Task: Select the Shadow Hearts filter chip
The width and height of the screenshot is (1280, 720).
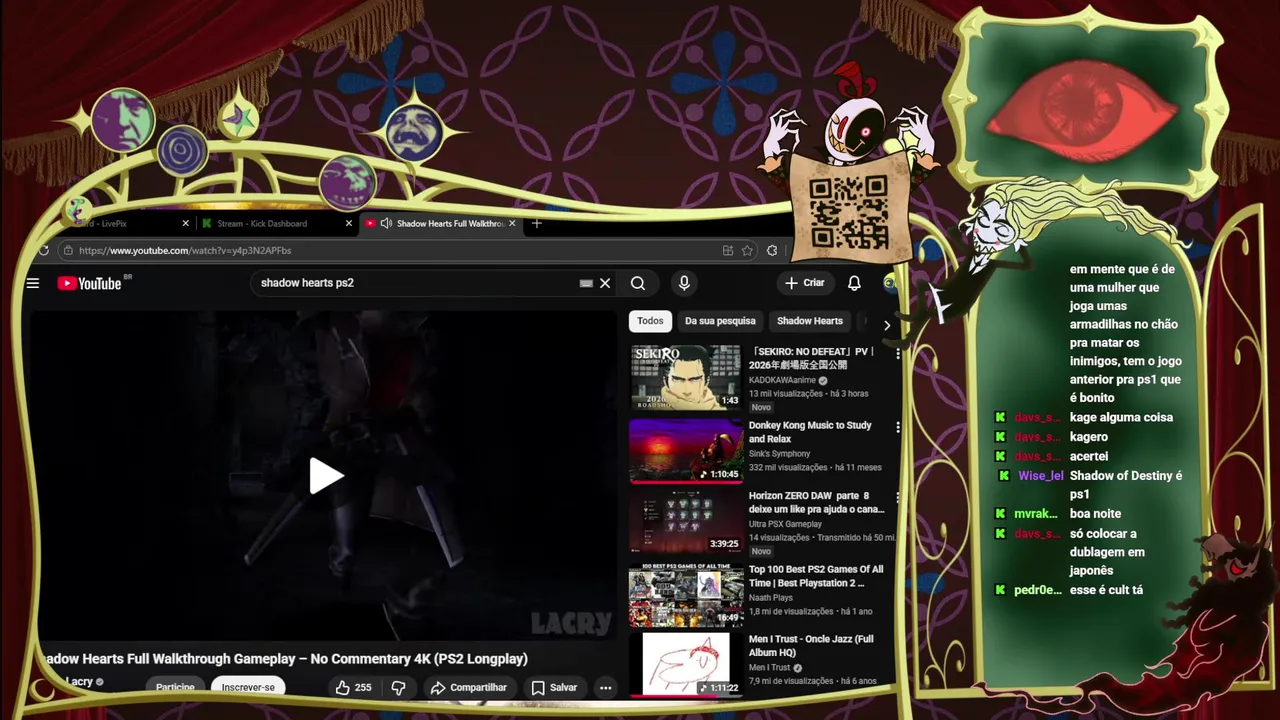Action: [x=810, y=321]
